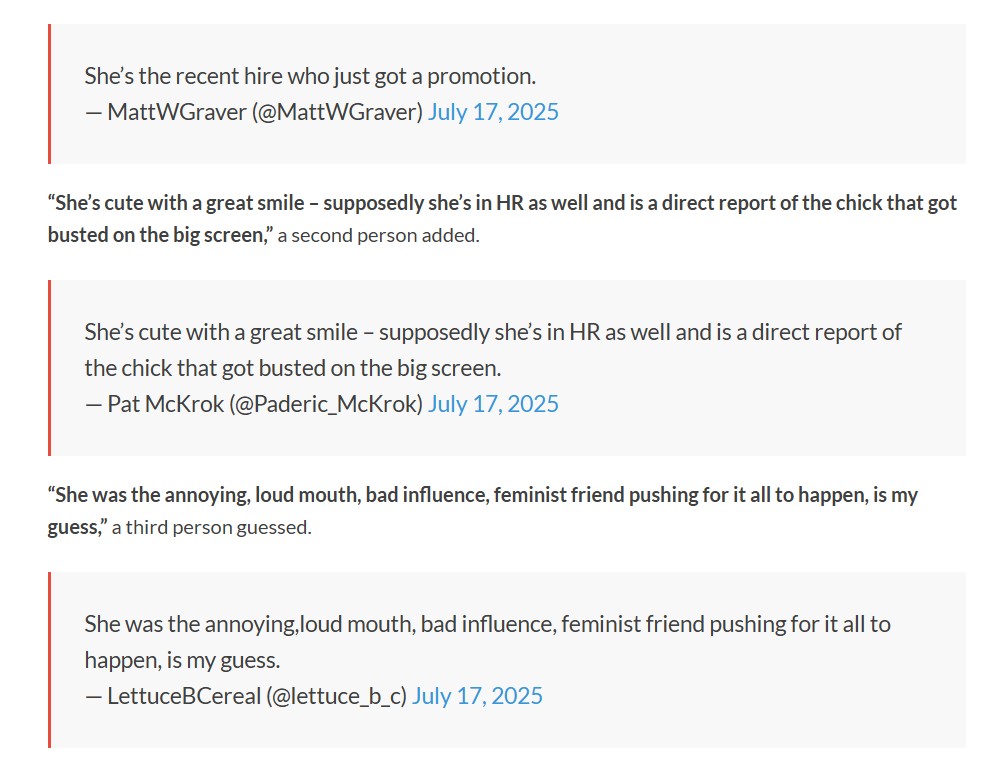Click the MattWGraver display name
Viewport: 1002px width, 771px height.
[177, 112]
